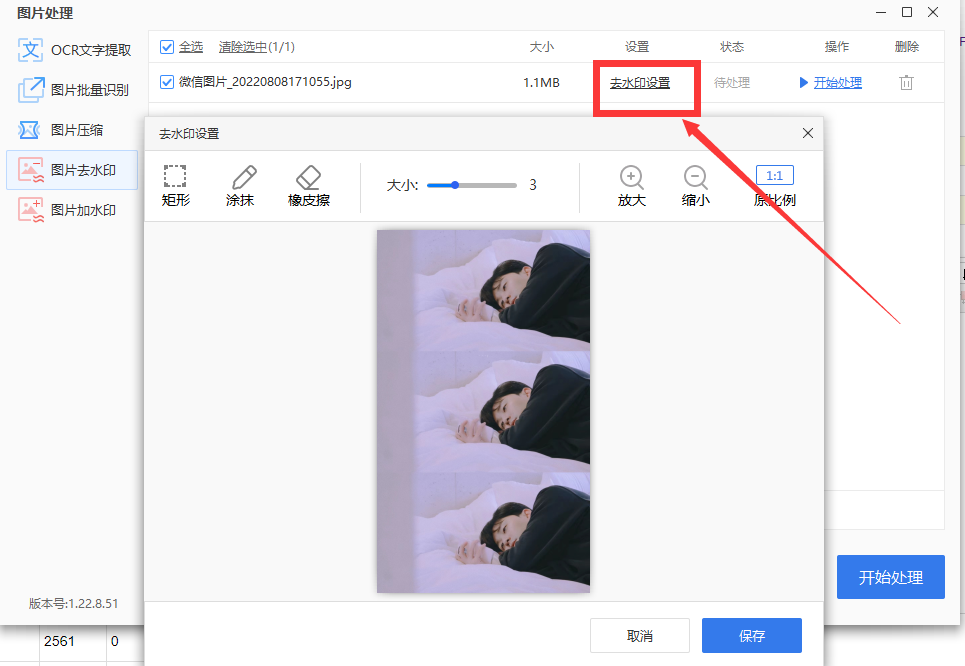Click the 保存 save button
Screen dimensions: 965x666
point(752,635)
